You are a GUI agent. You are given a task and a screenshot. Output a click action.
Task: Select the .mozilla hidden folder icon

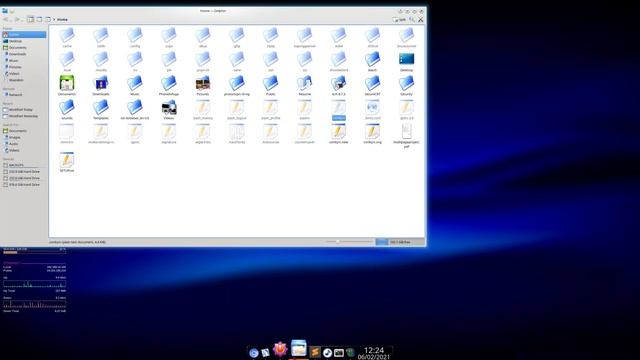[x=101, y=59]
